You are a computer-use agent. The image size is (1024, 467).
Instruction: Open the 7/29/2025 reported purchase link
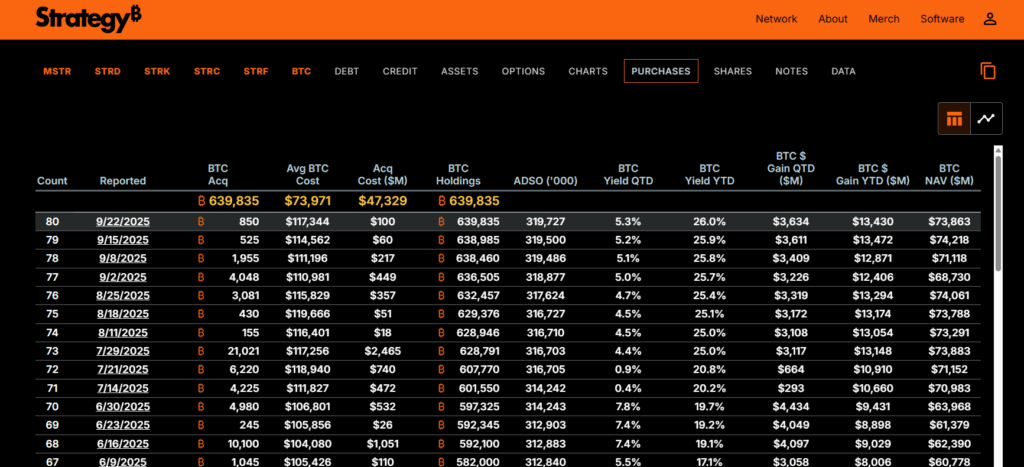pos(123,351)
